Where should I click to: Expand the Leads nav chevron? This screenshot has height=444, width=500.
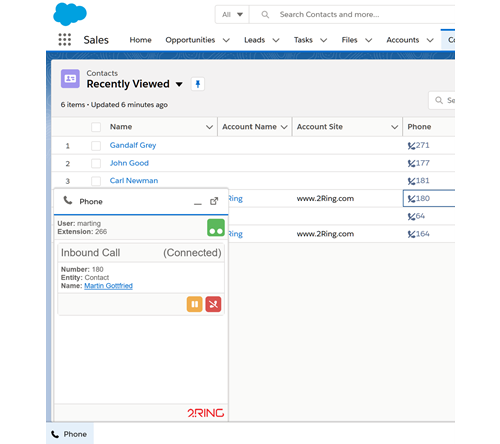click(276, 40)
